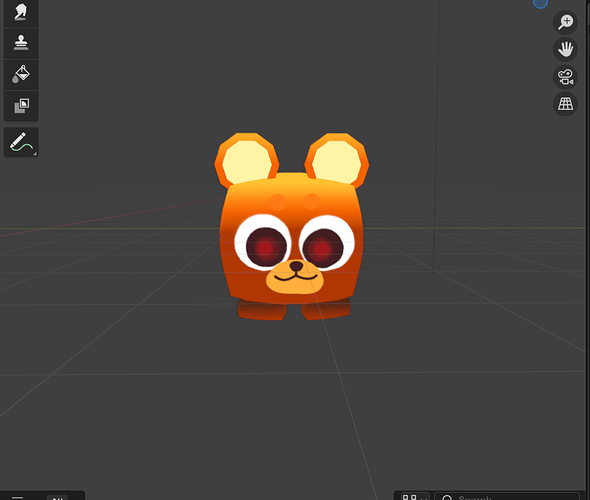Click the partially visible button beside the hamburger menu
This screenshot has height=500, width=590.
[x=57, y=497]
